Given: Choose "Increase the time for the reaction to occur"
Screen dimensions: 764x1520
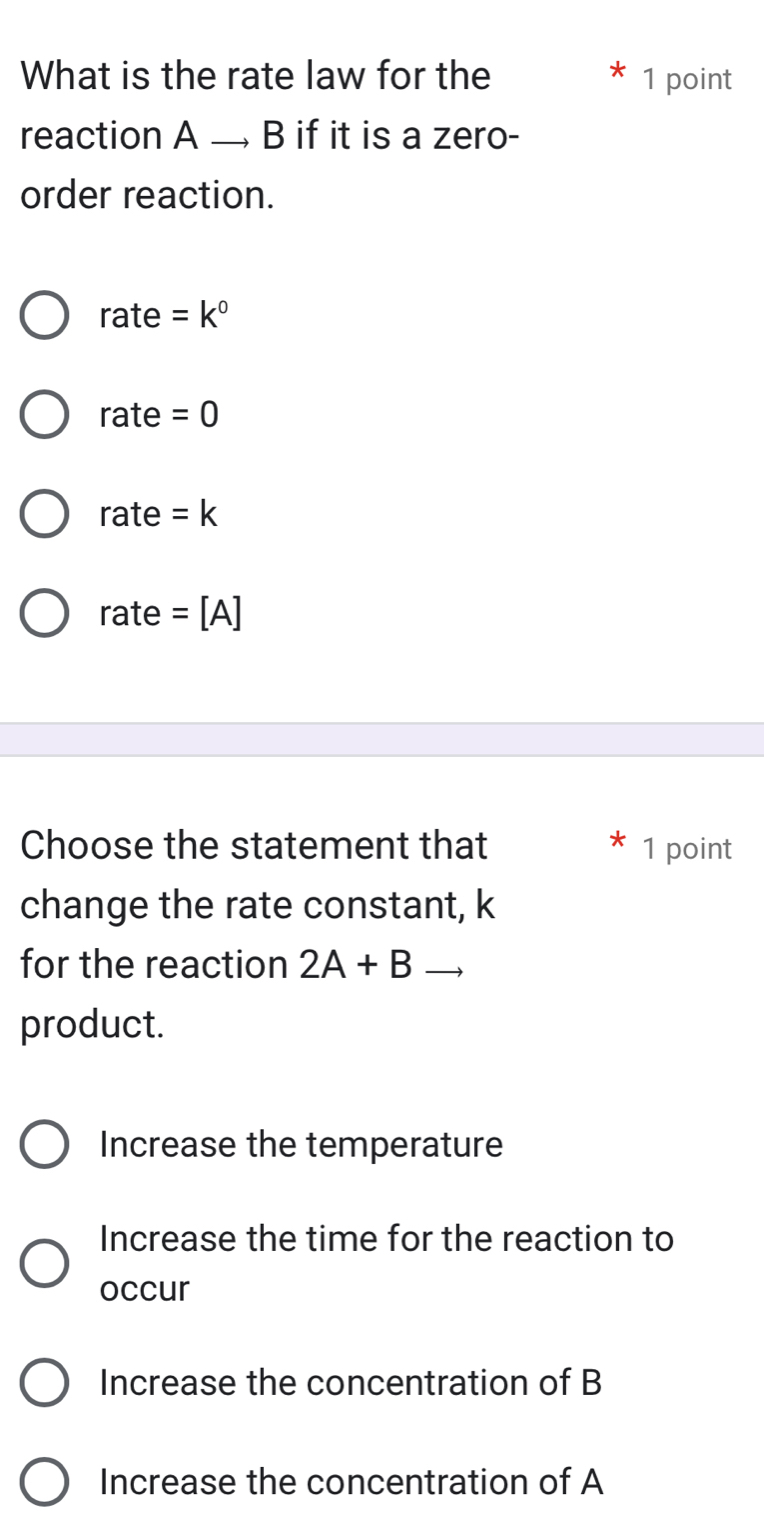Looking at the screenshot, I should coord(44,1265).
